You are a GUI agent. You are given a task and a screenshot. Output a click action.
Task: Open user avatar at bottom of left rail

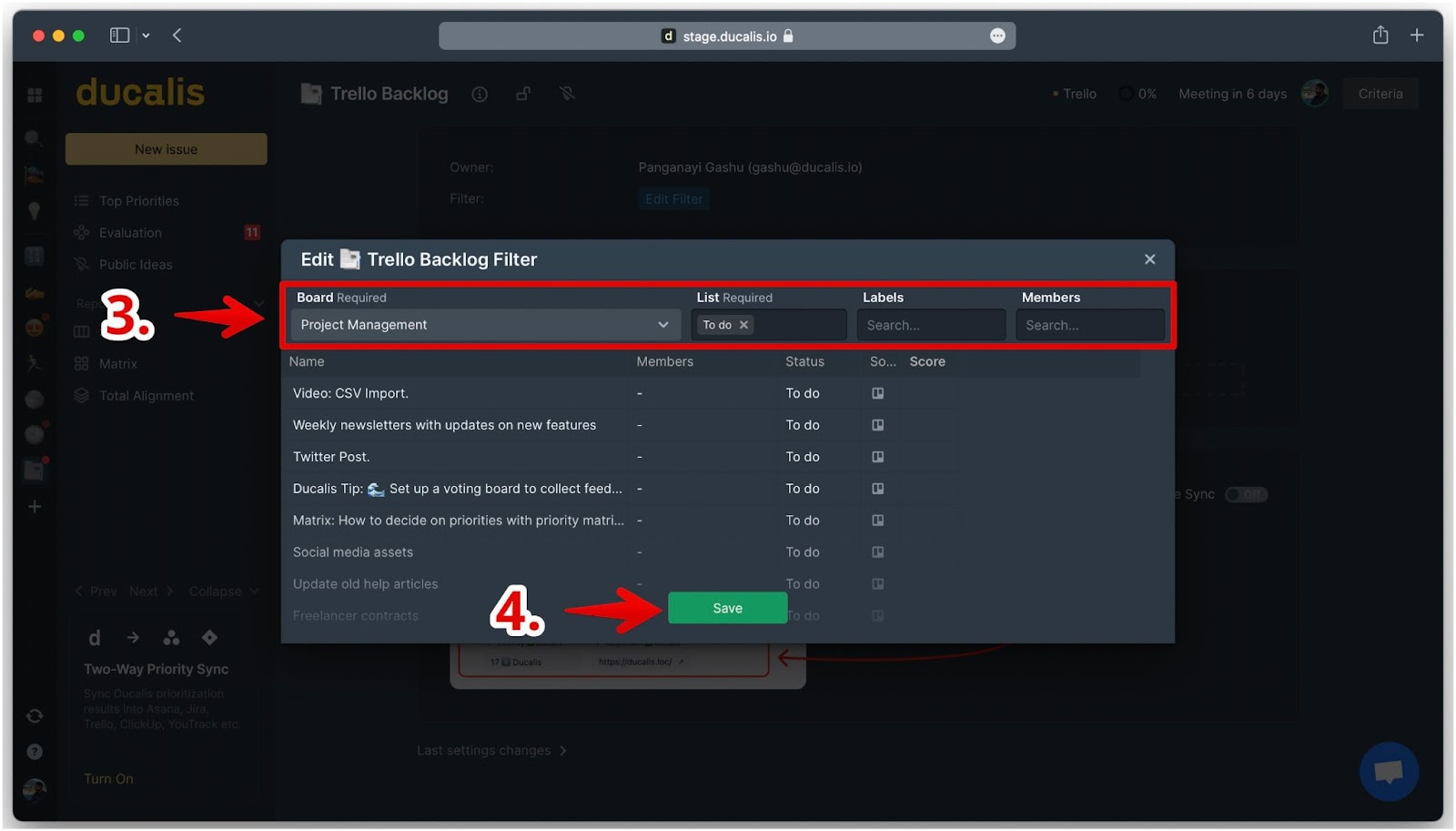pyautogui.click(x=35, y=789)
